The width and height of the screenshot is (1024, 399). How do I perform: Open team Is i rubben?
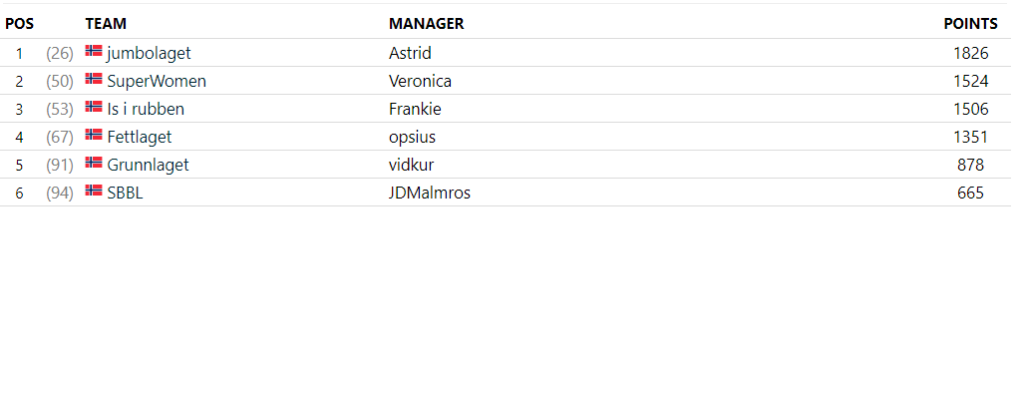(146, 109)
